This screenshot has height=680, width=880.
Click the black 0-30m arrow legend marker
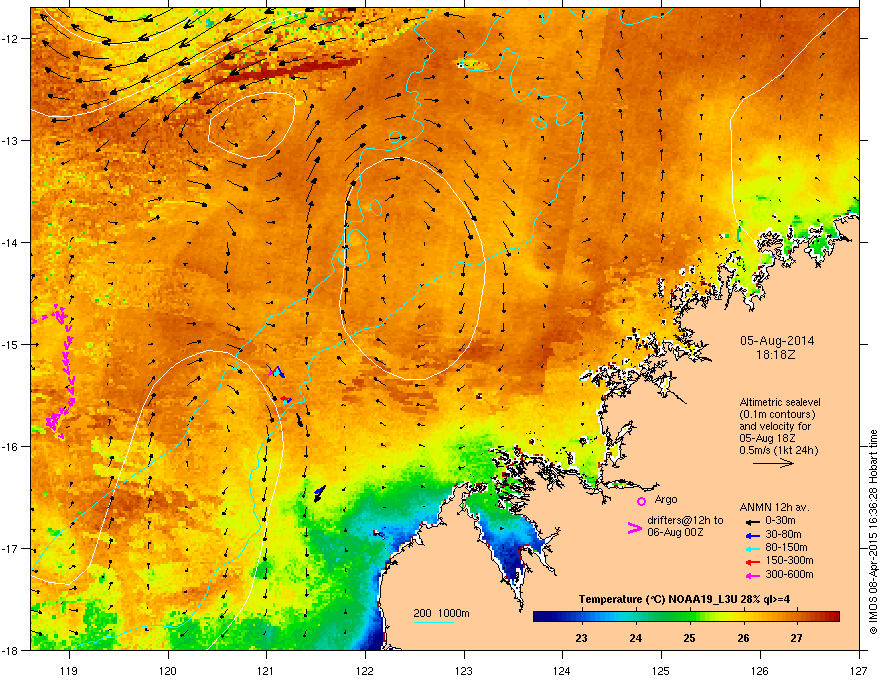[753, 521]
